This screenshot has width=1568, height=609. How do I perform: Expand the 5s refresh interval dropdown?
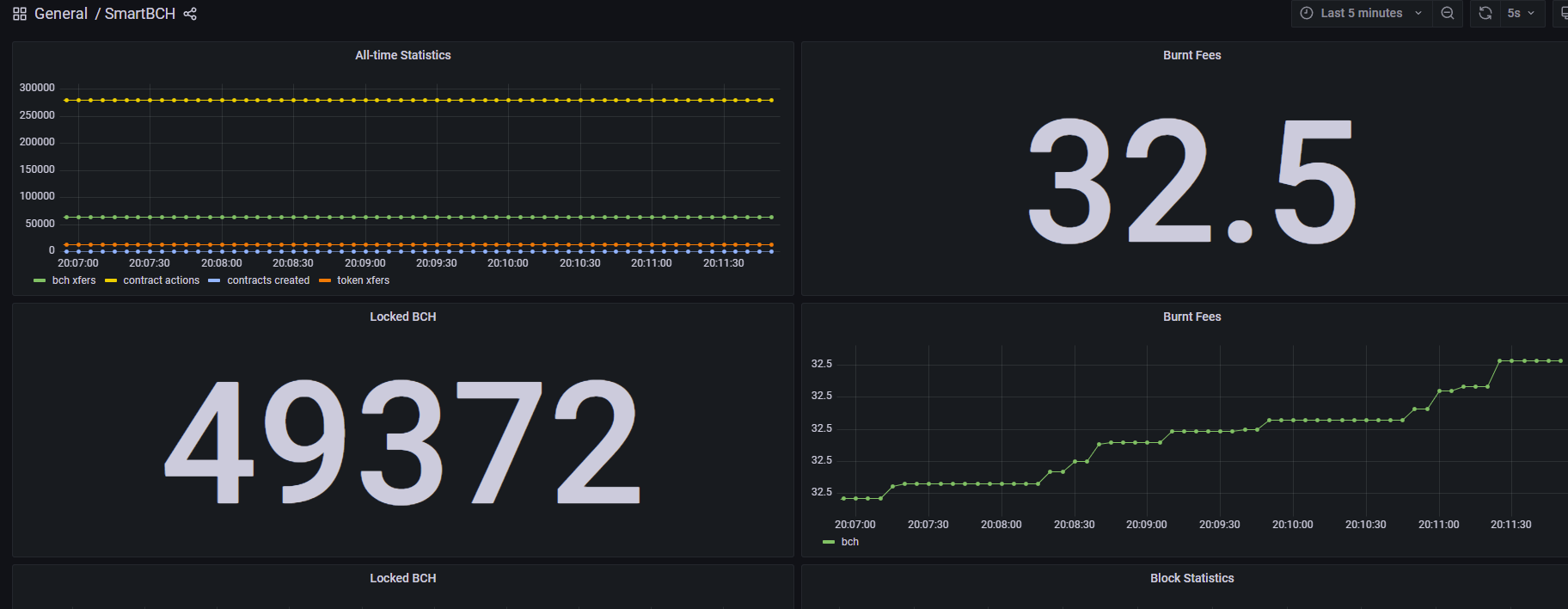point(1521,13)
